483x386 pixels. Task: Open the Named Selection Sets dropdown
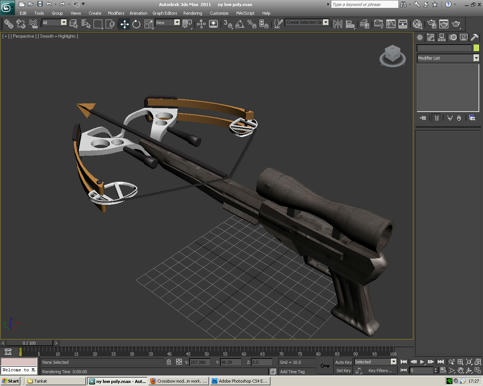point(307,22)
